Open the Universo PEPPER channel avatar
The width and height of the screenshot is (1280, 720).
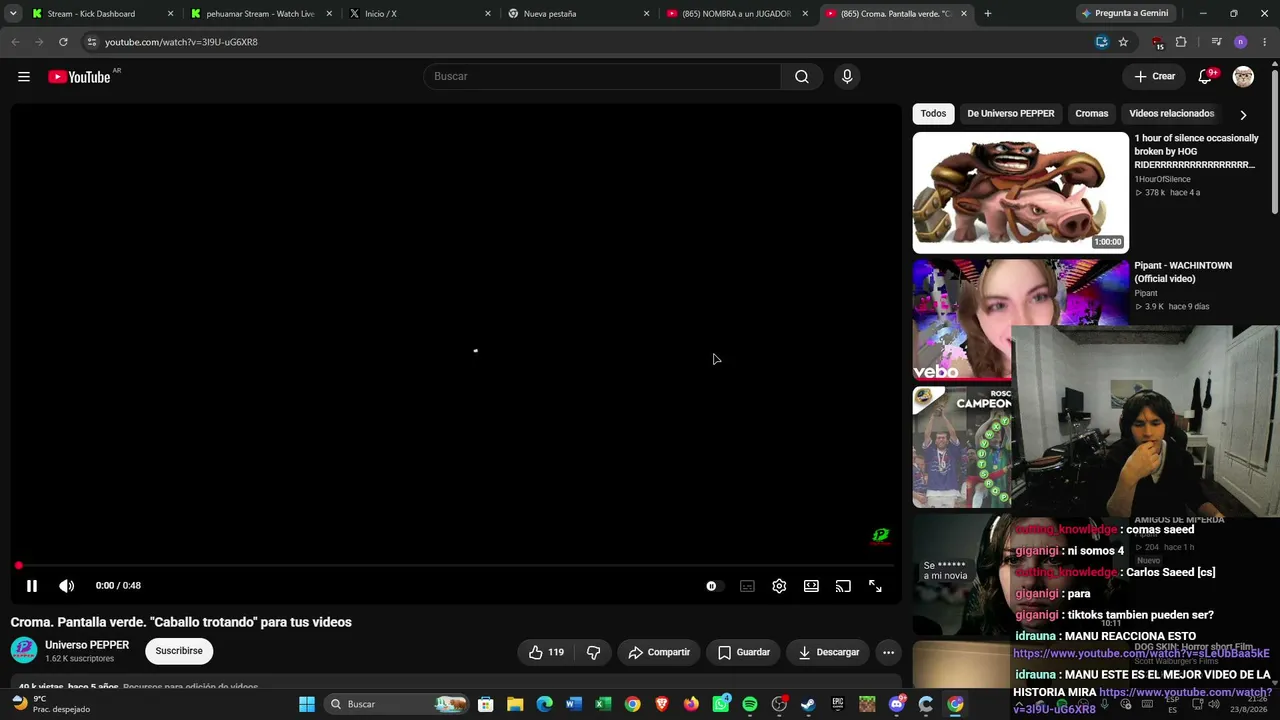[24, 651]
